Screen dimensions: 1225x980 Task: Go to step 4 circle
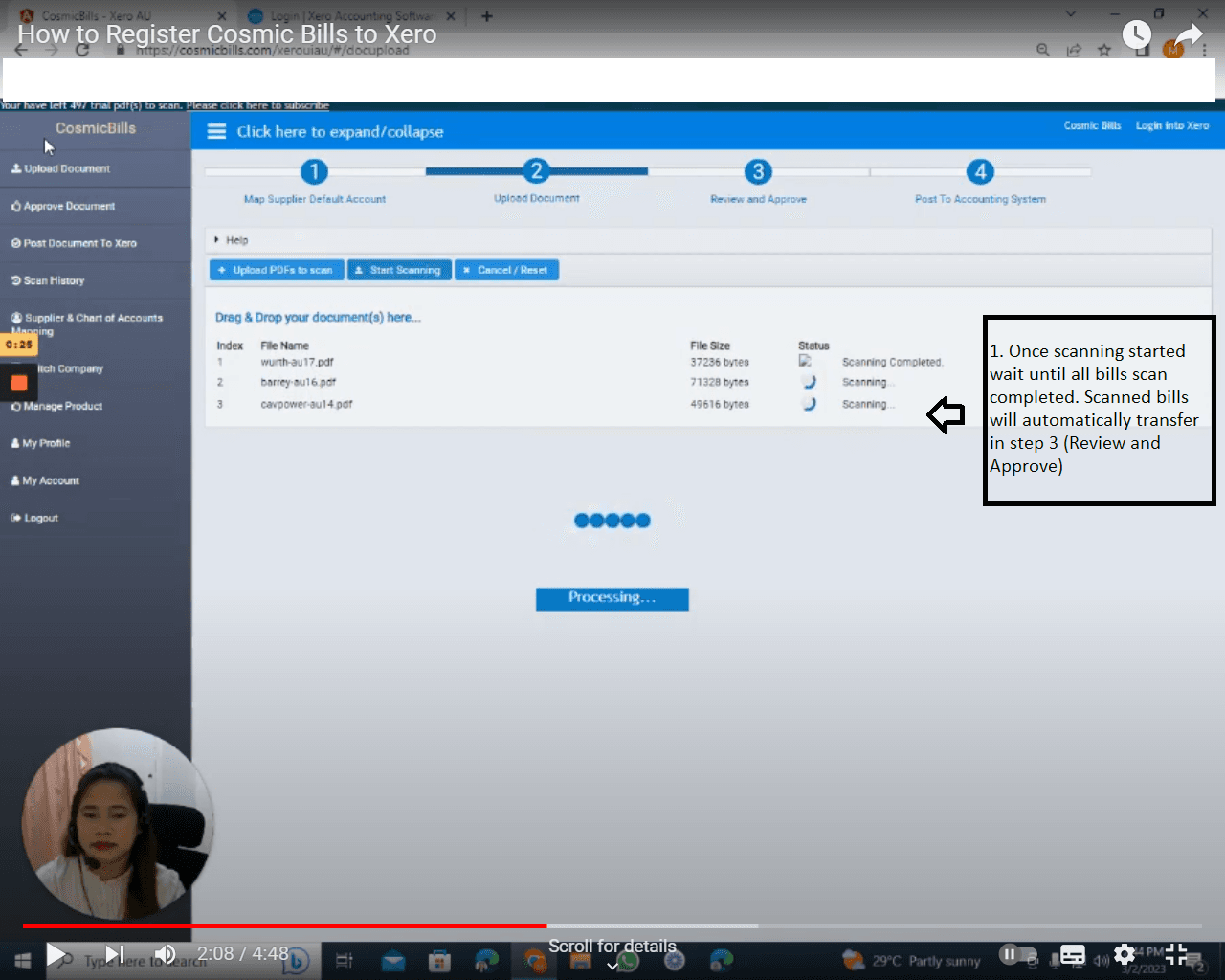point(980,171)
